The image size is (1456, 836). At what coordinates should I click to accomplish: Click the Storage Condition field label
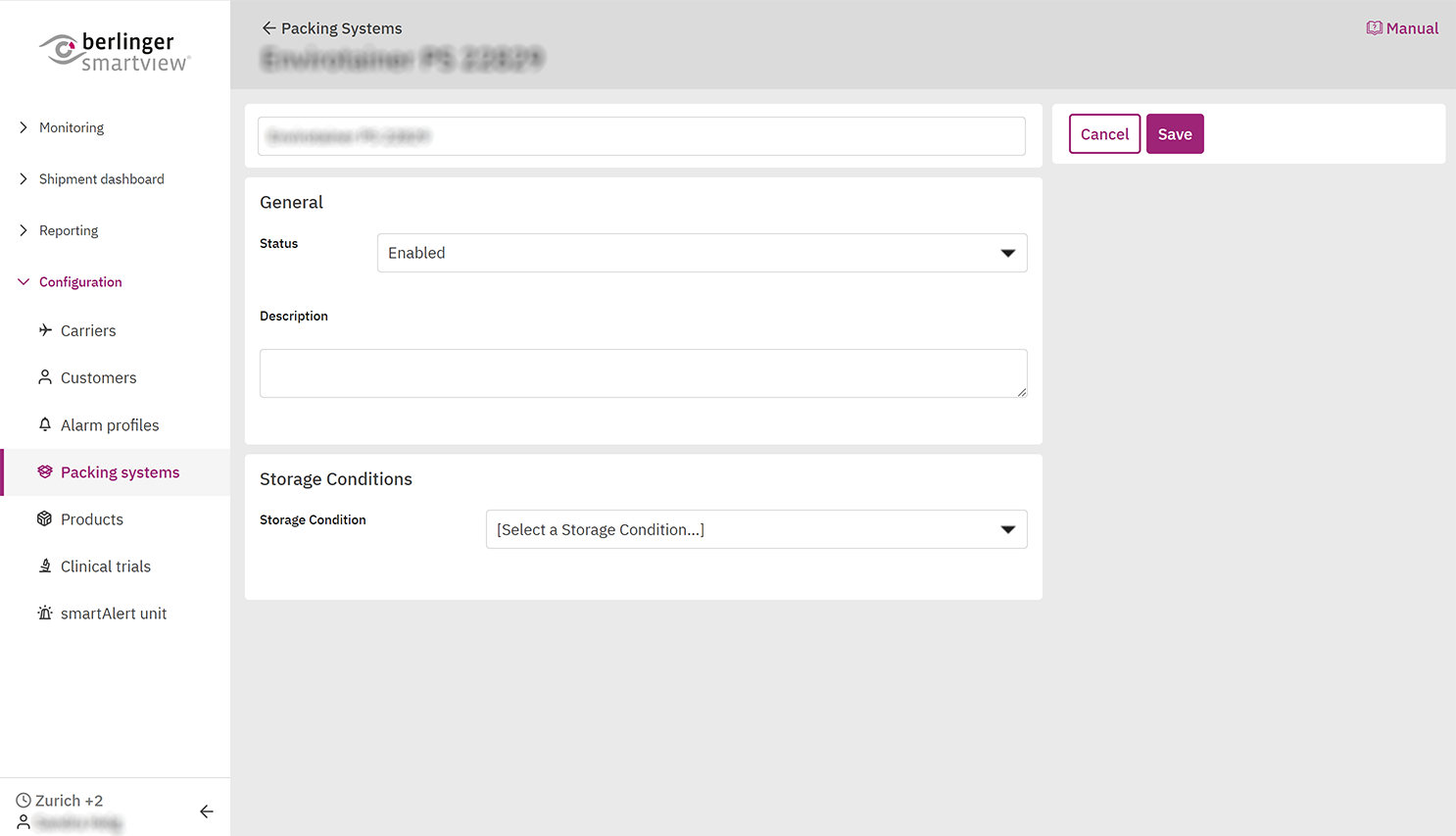point(313,519)
